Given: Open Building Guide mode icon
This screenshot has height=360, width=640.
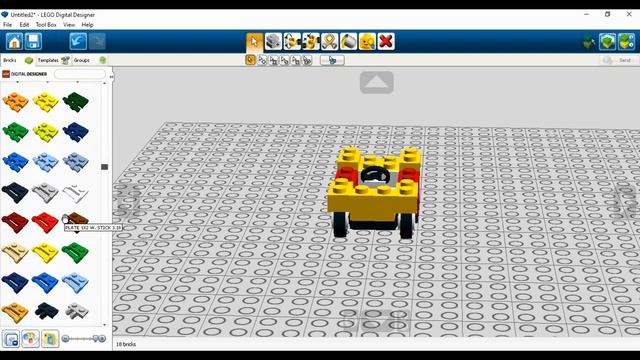Looking at the screenshot, I should point(626,42).
